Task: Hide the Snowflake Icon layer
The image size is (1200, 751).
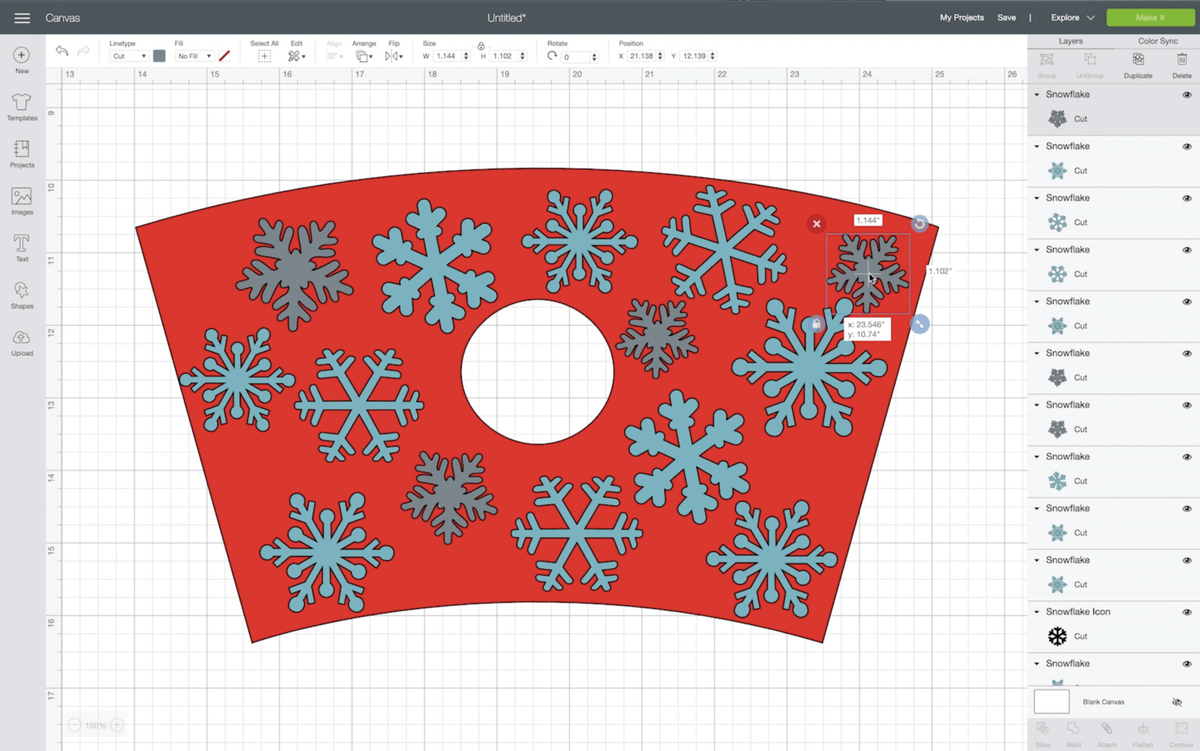Action: click(1187, 612)
